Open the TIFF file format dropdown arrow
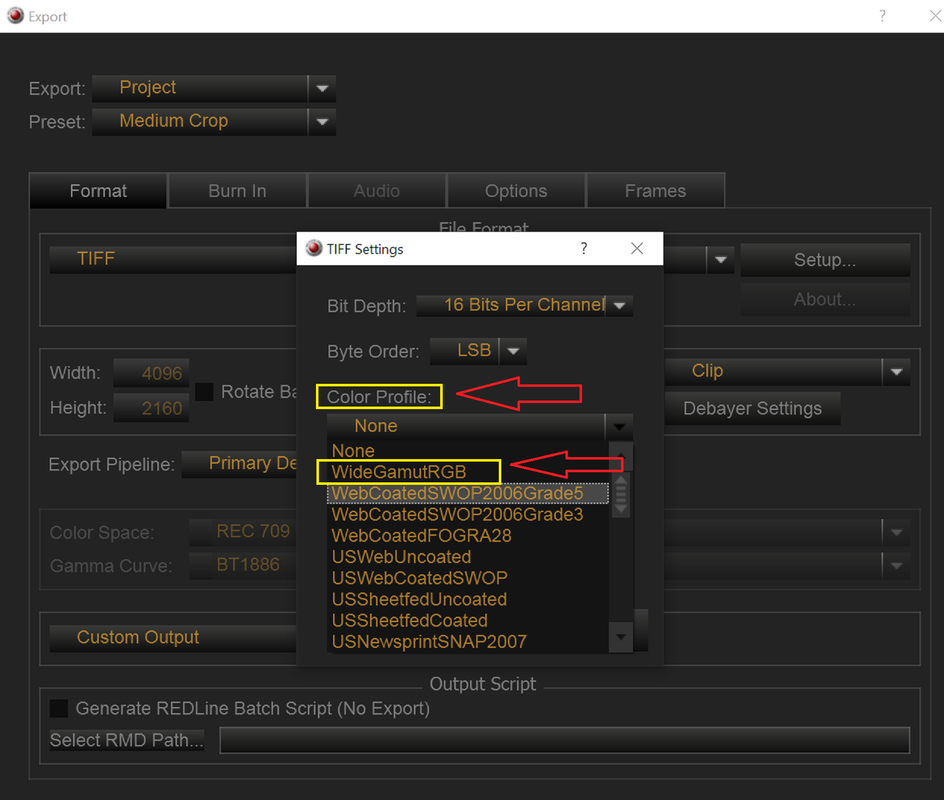944x800 pixels. coord(721,260)
